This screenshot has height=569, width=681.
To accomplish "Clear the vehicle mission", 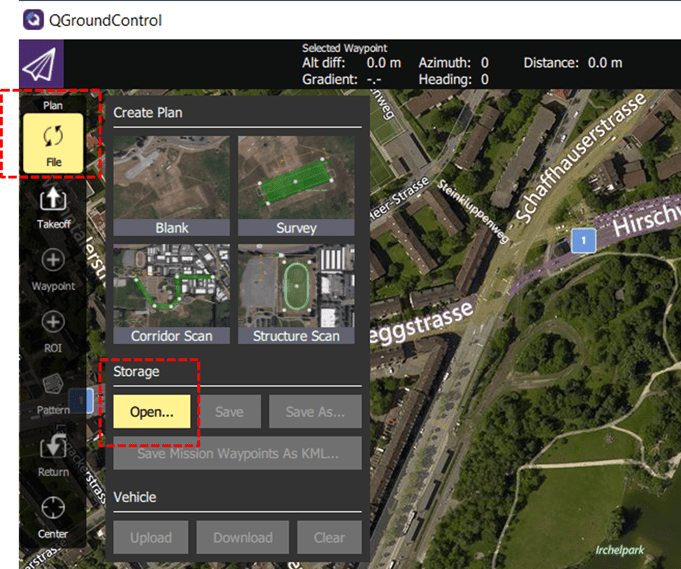I will pyautogui.click(x=329, y=537).
